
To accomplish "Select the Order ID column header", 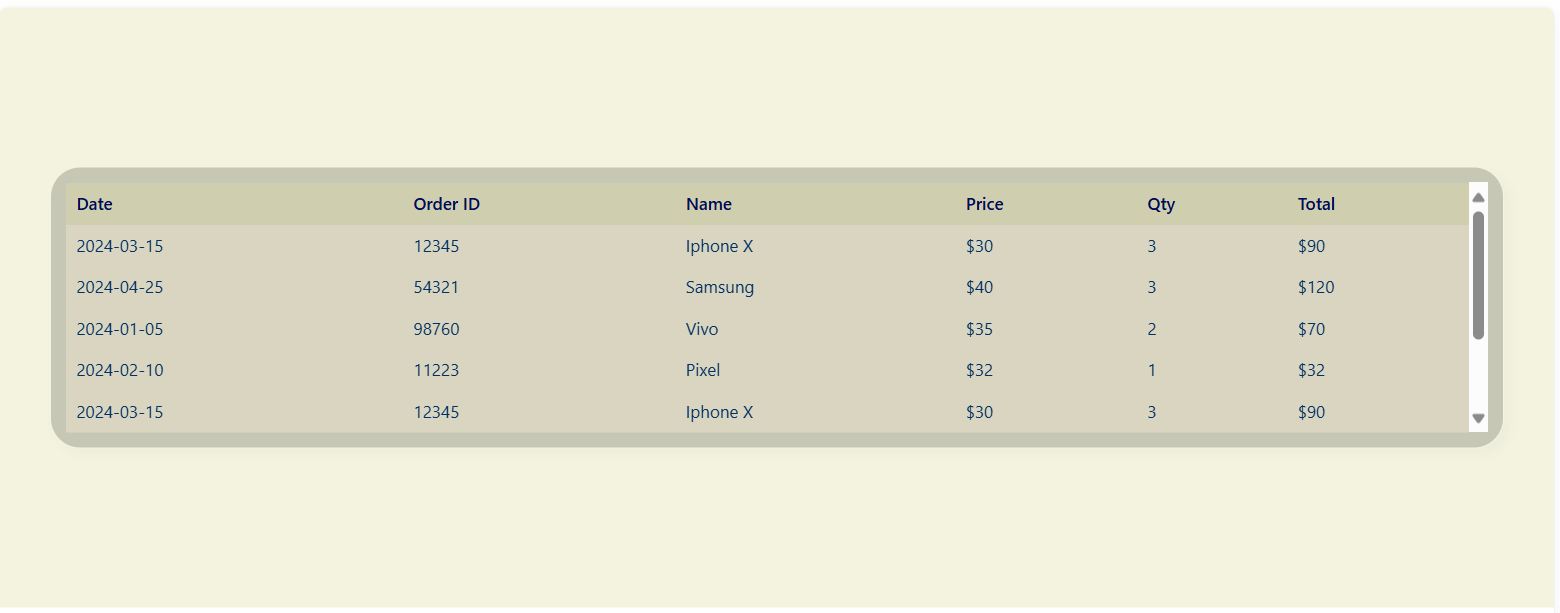I will click(x=447, y=204).
